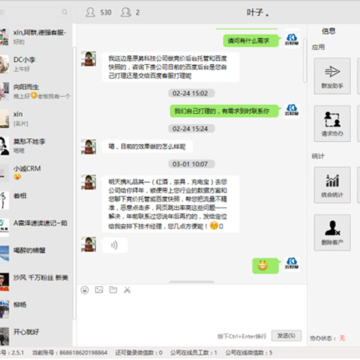Screen dimensions: 360x360
Task: Click company logo avatar beside emoji reply
Action: tap(292, 264)
